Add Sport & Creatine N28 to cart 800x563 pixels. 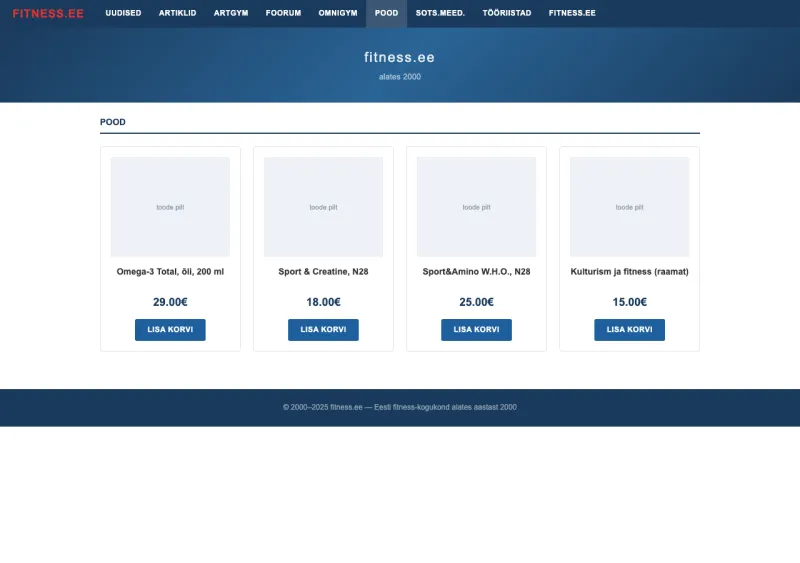[323, 330]
